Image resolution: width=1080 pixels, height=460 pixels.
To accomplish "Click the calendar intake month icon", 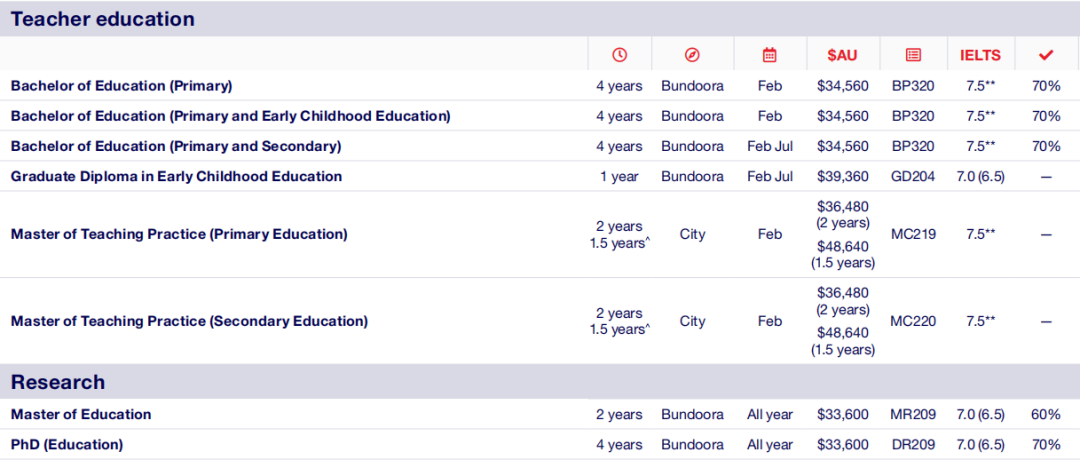I will tap(769, 55).
